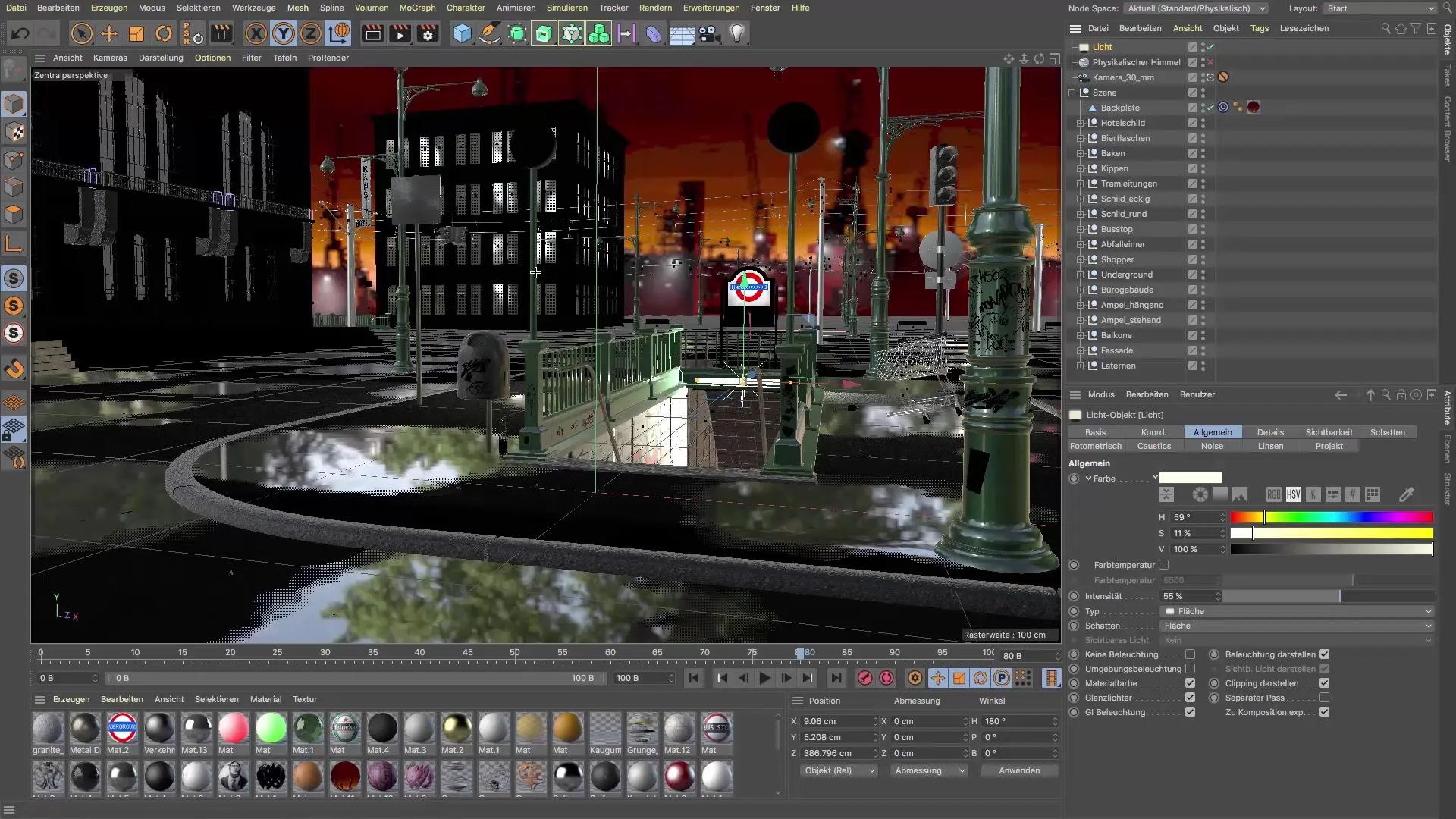This screenshot has width=1456, height=819.
Task: Toggle GI Beleuchtung checkbox
Action: [1190, 712]
